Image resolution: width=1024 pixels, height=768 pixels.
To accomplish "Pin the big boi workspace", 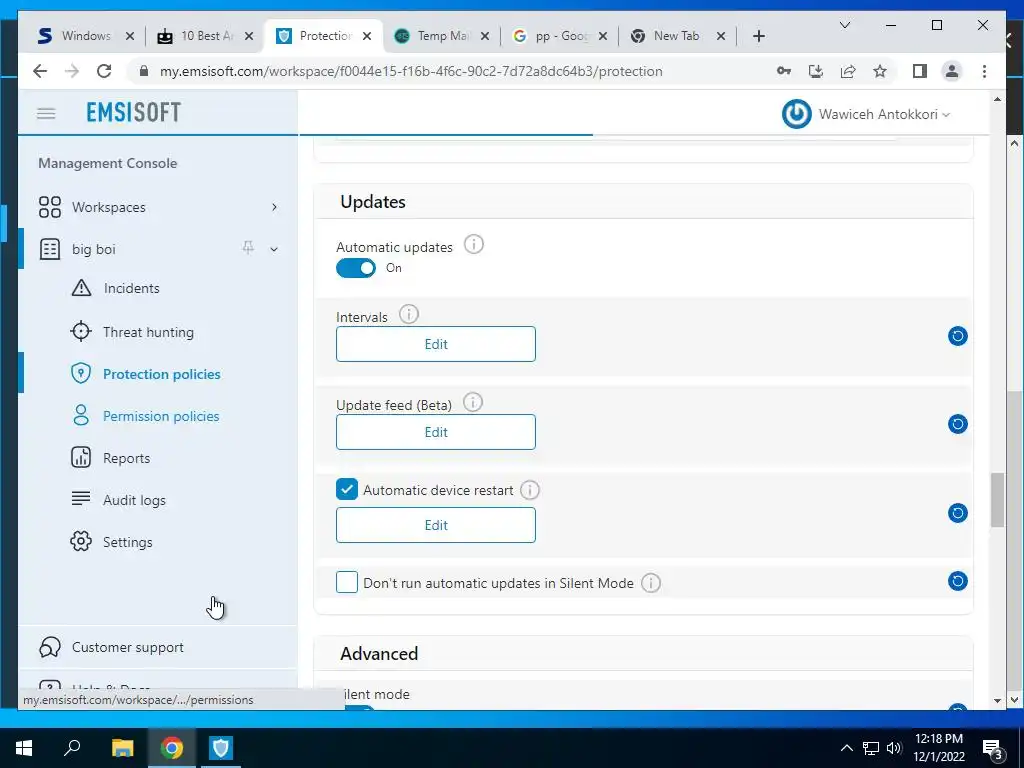I will (248, 248).
